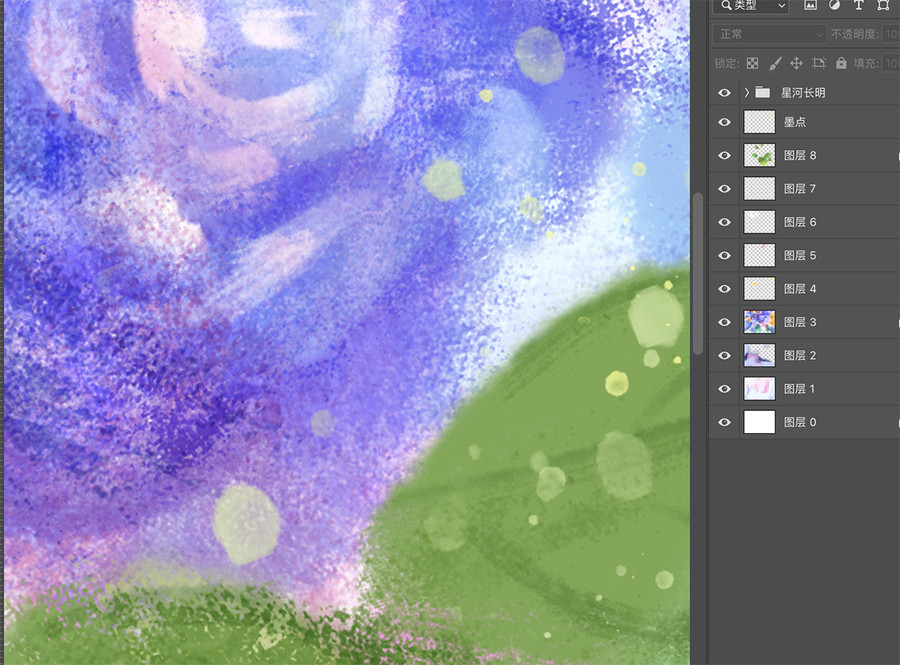Click the 图层 7 transparent thumbnail
900x665 pixels.
coord(759,189)
